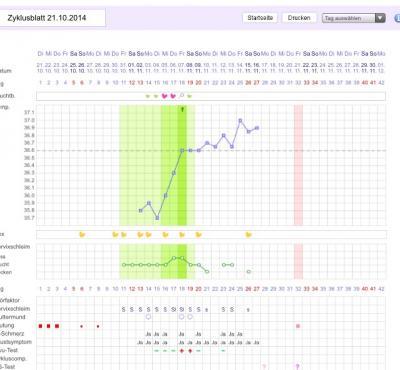This screenshot has width=400, height=370.
Task: Click the red bleeding square on day 3
Action: 57,326
